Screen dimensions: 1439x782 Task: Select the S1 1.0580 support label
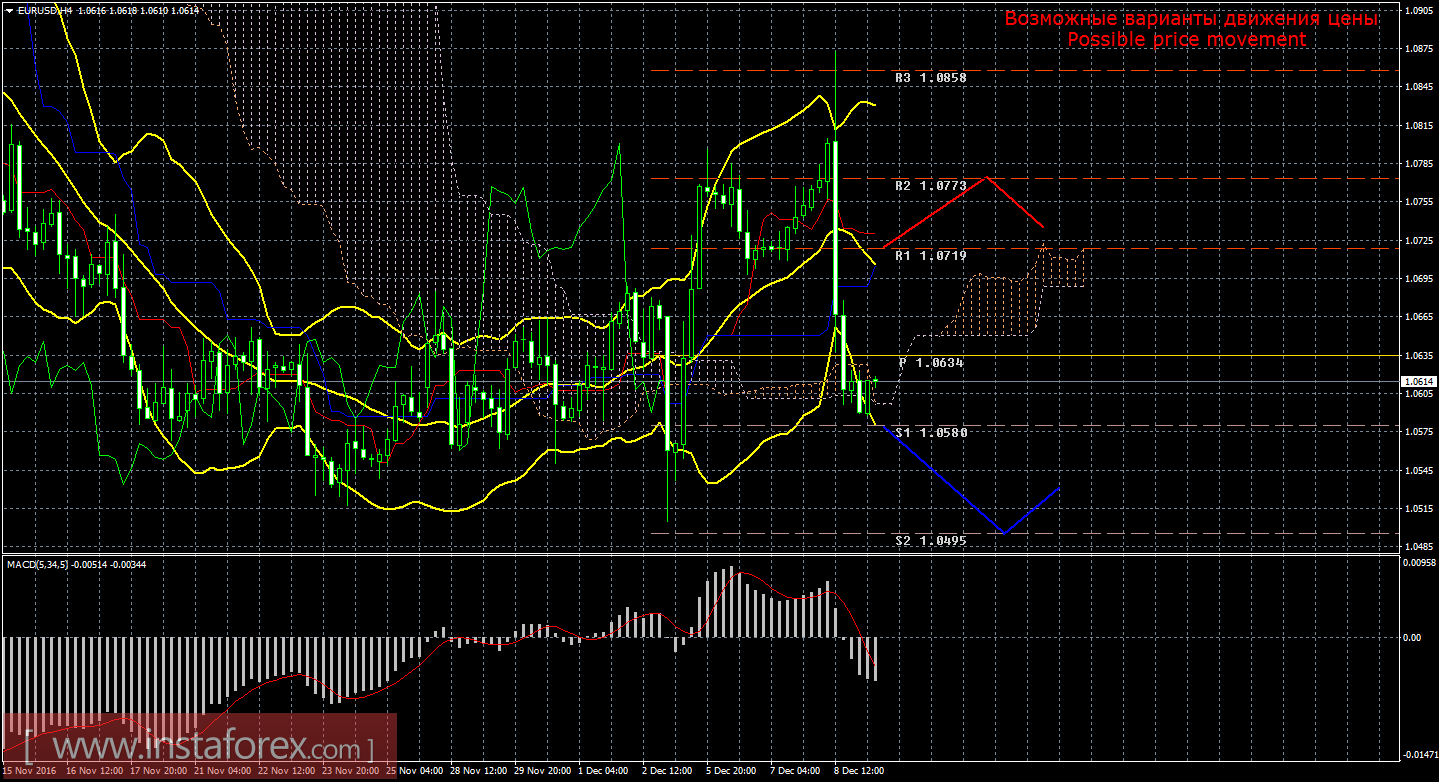point(930,432)
